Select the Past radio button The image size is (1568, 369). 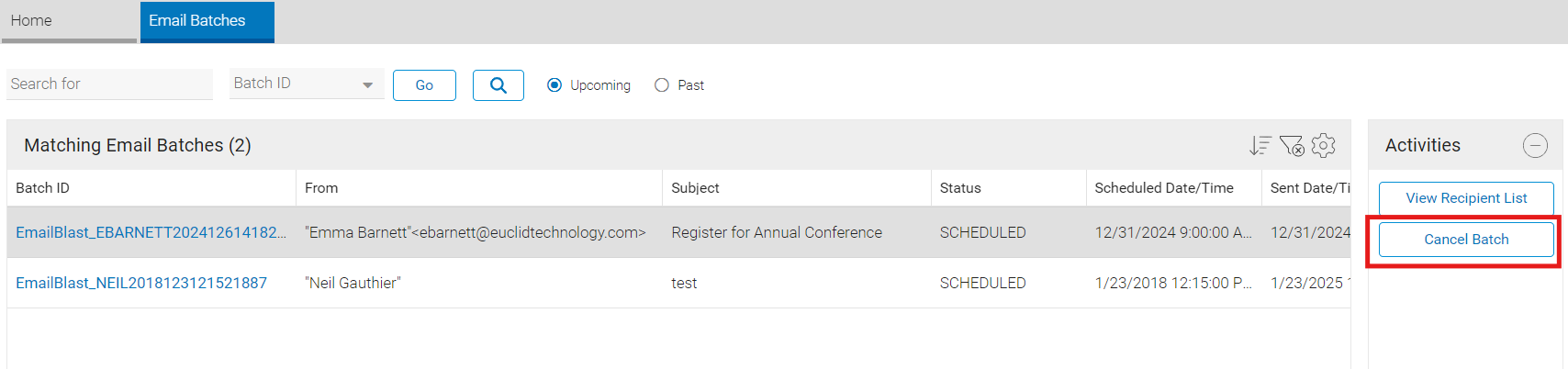(662, 85)
